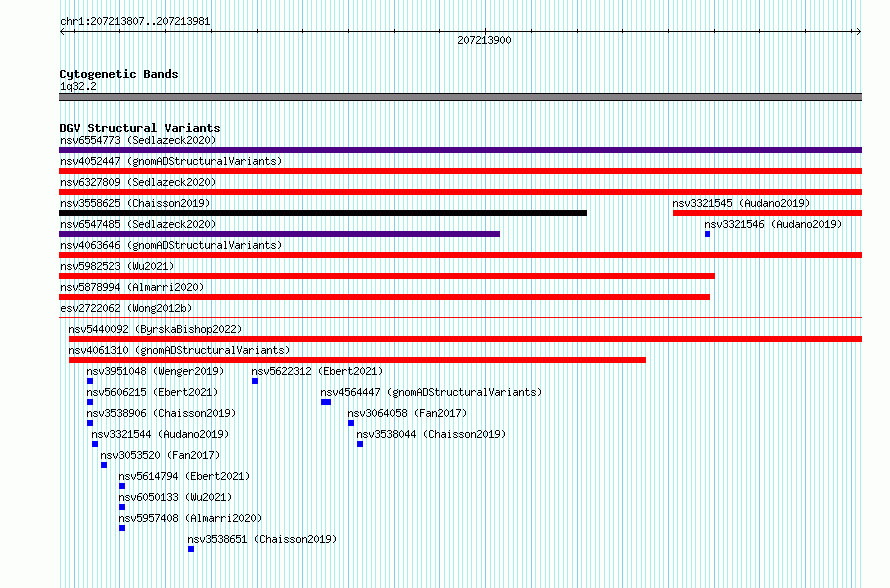
Task: Click the right arrow on the ruler
Action: [858, 32]
